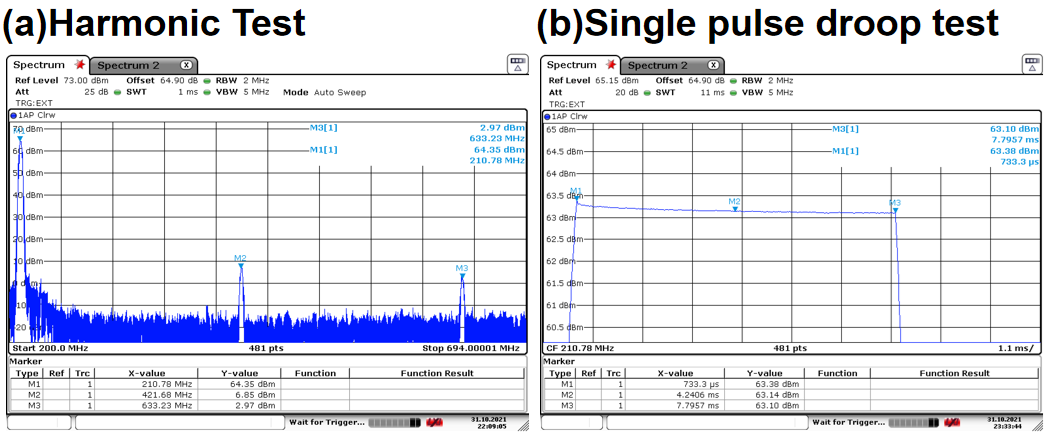Select M2 marker on droop test trace
This screenshot has width=1050, height=438.
coord(735,208)
